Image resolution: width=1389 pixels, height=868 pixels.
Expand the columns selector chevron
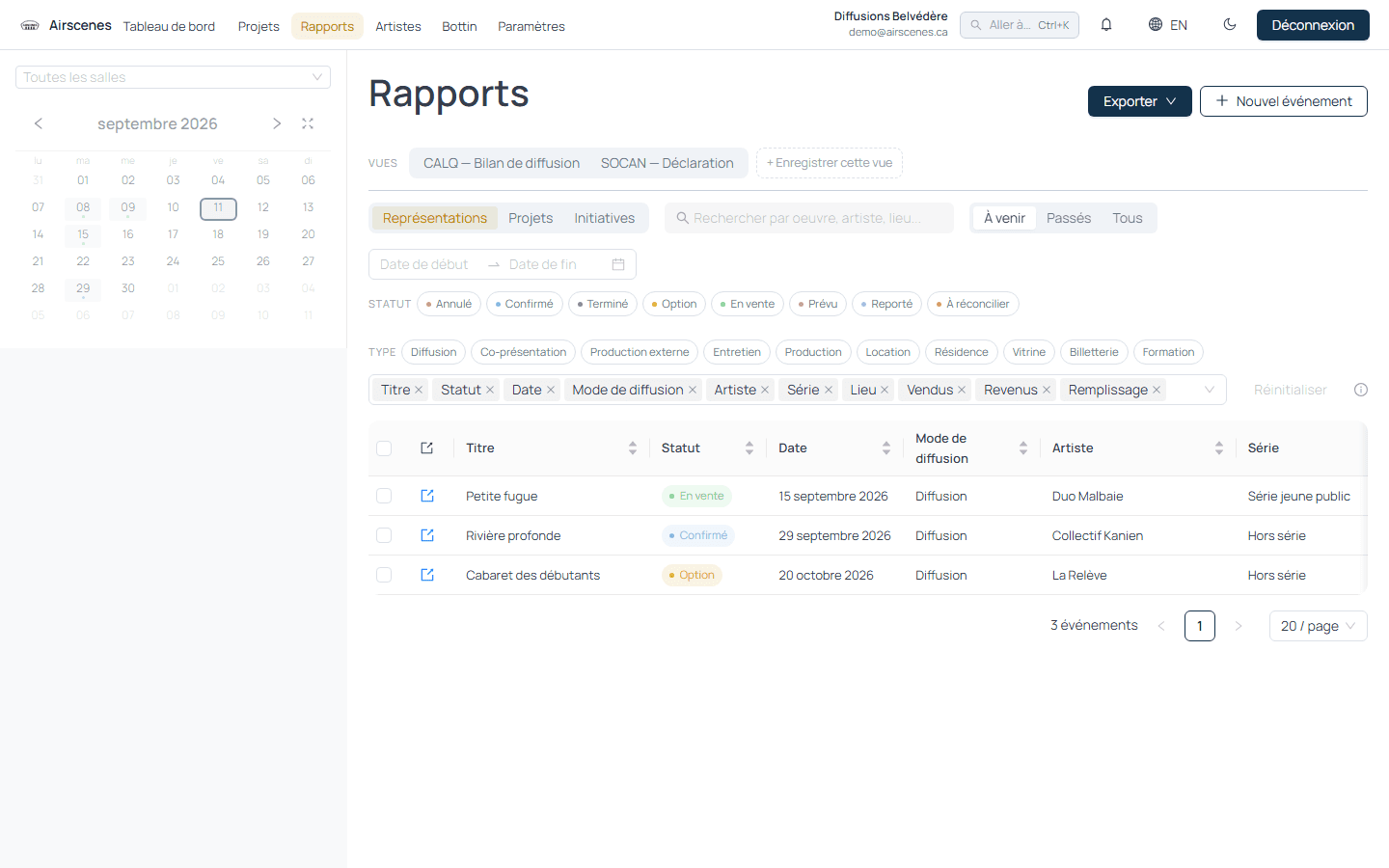point(1209,390)
